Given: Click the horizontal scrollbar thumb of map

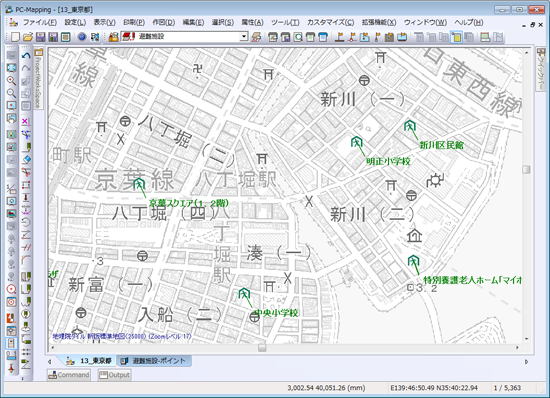Looking at the screenshot, I should 262,348.
